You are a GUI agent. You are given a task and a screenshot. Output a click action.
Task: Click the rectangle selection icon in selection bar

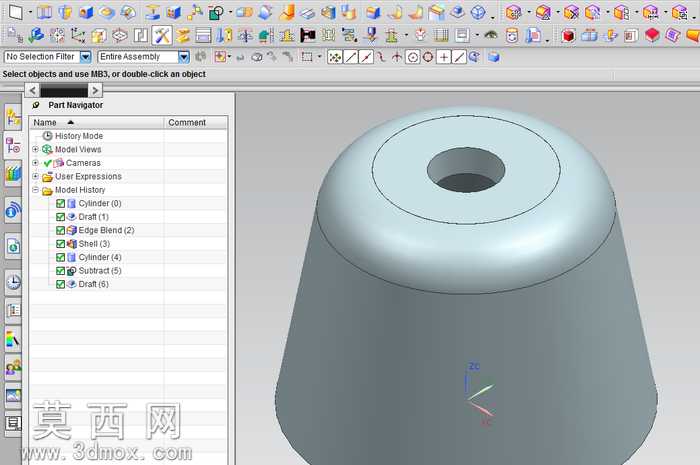(307, 57)
